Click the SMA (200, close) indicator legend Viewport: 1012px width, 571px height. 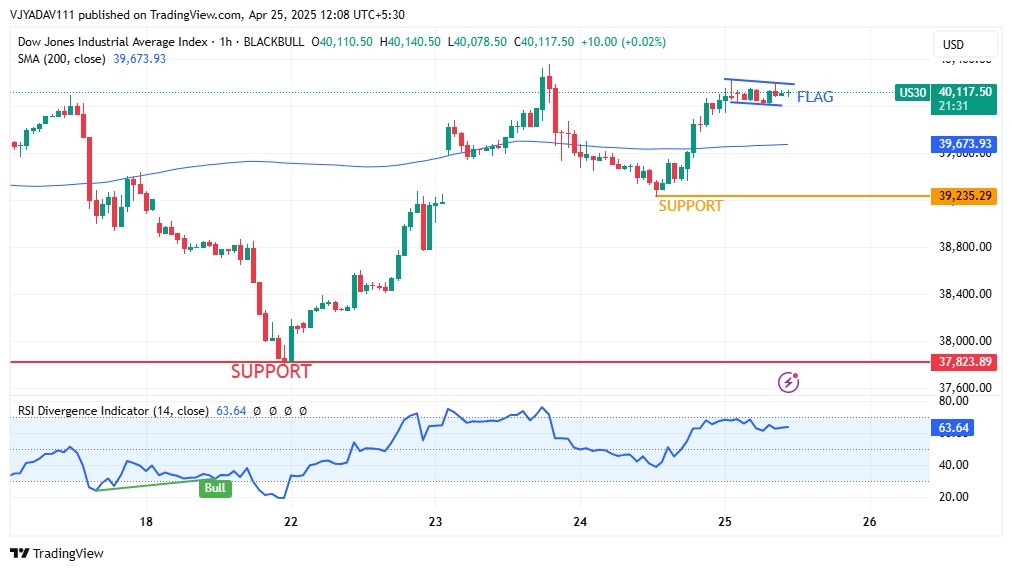point(63,59)
